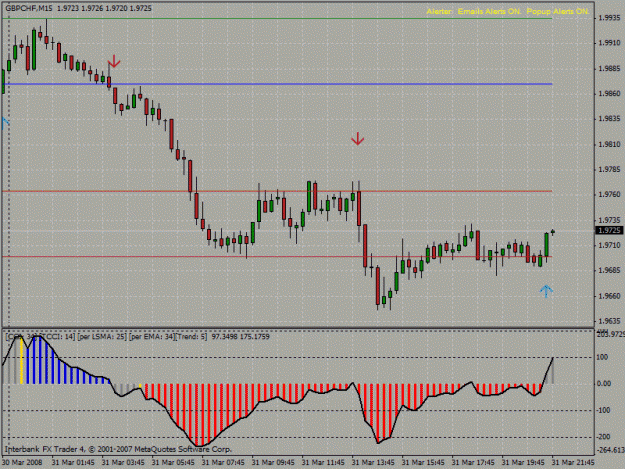This screenshot has width=625, height=469.
Task: Click the 100 level on CCI scale
Action: [602, 357]
